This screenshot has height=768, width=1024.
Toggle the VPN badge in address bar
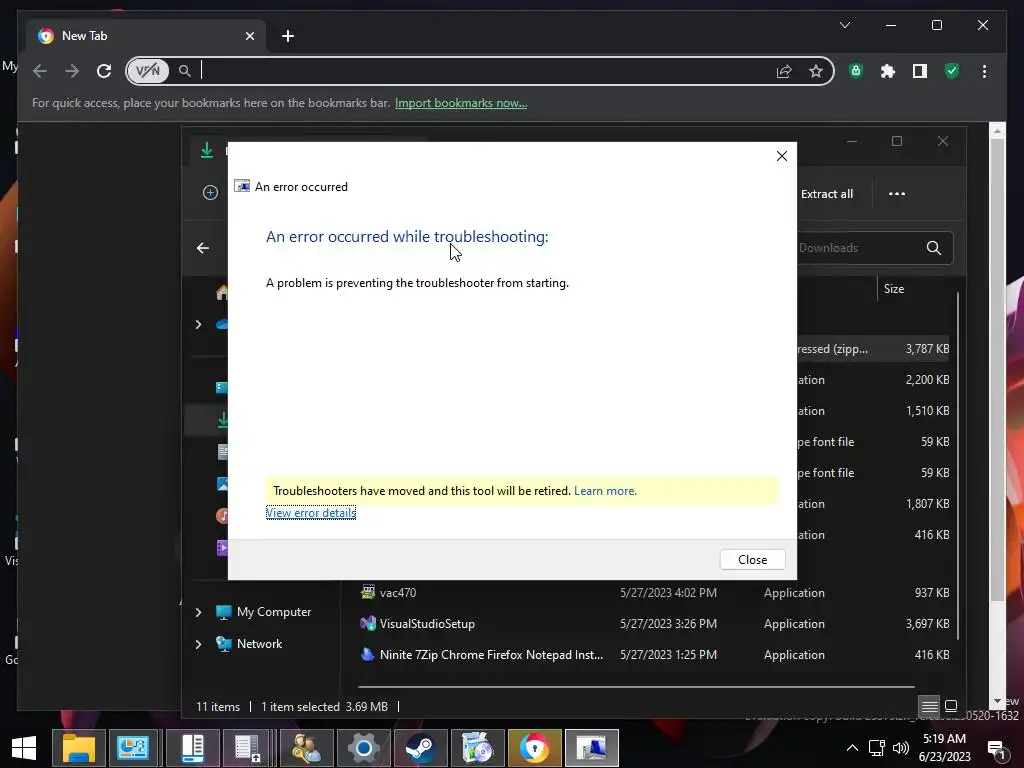(x=148, y=71)
